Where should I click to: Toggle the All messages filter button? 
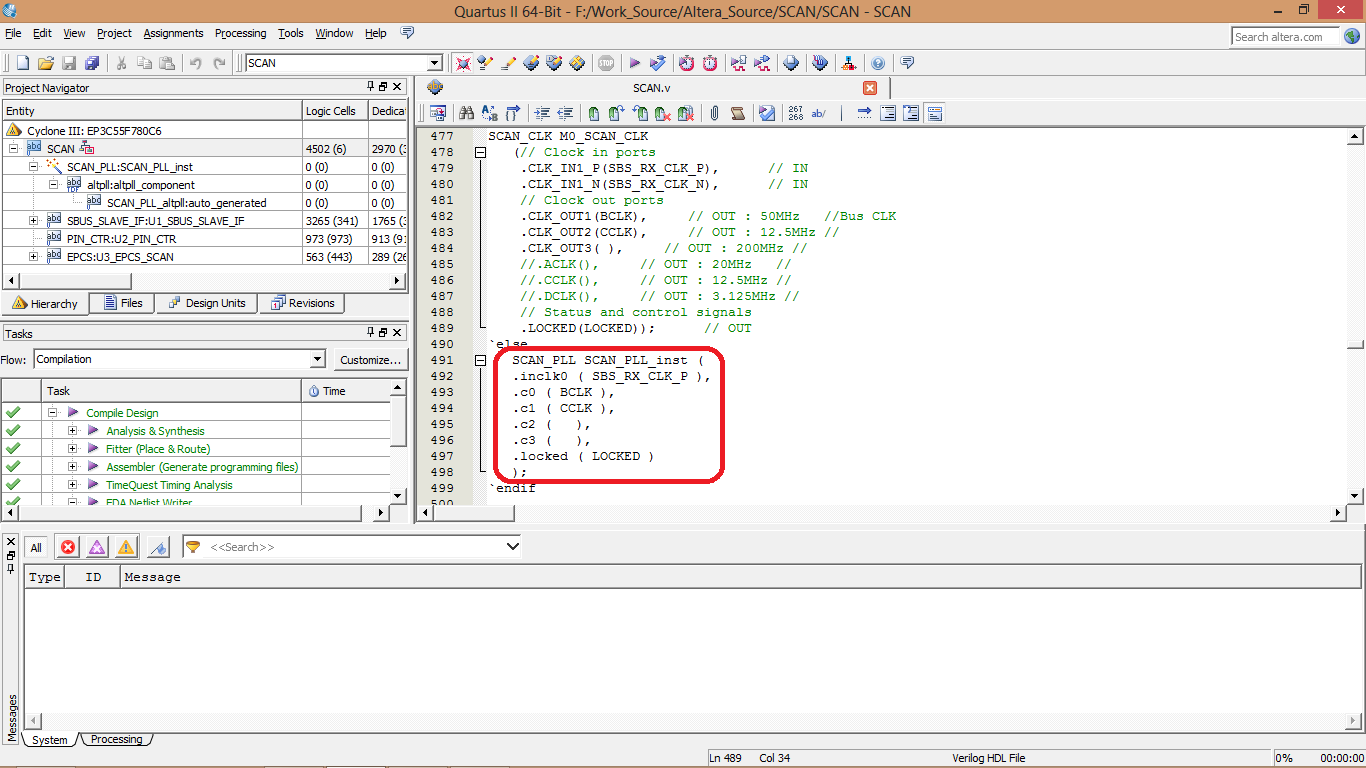coord(36,547)
